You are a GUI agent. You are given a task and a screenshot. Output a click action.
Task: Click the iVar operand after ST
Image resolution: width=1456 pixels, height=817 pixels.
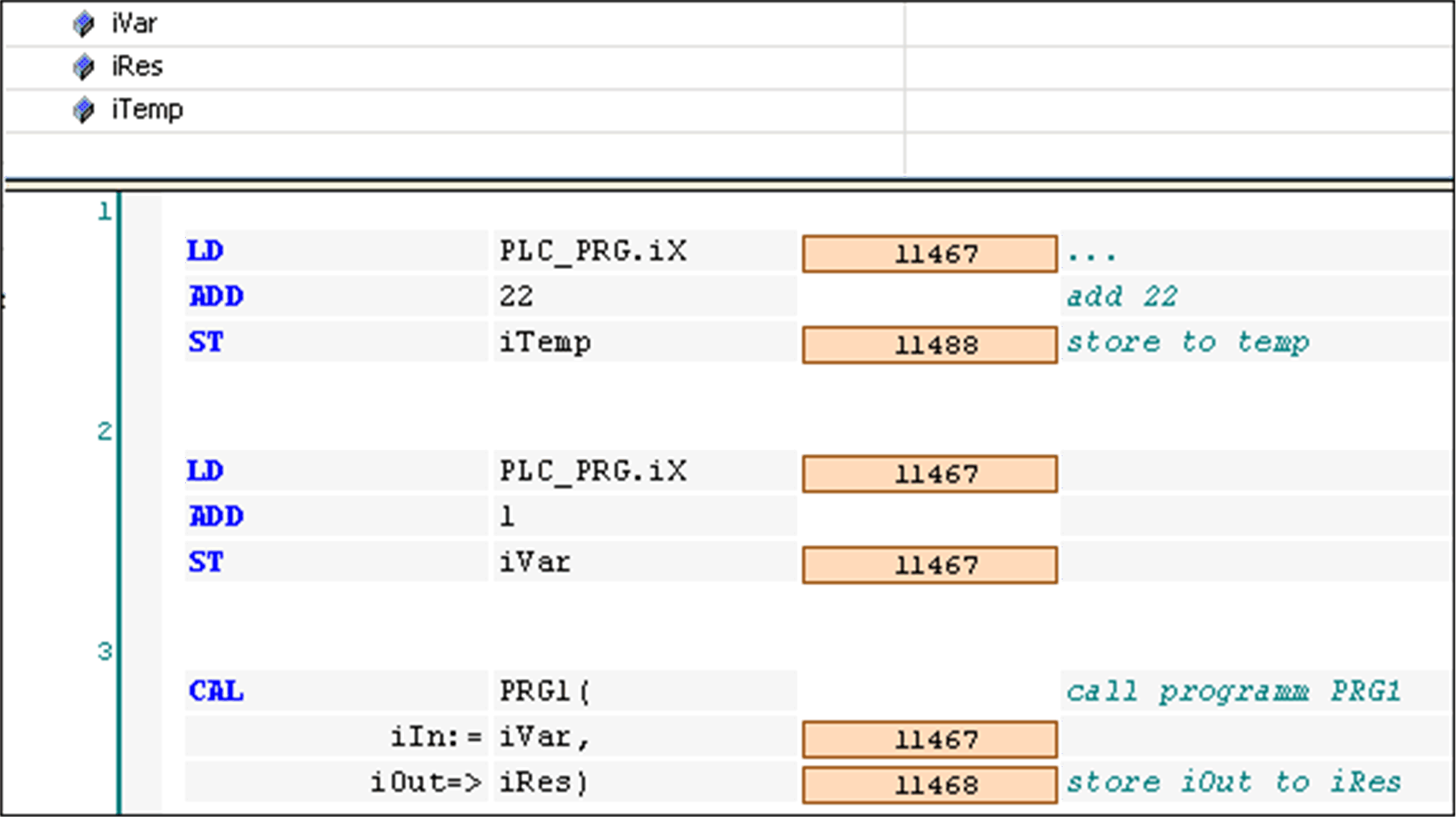point(536,563)
